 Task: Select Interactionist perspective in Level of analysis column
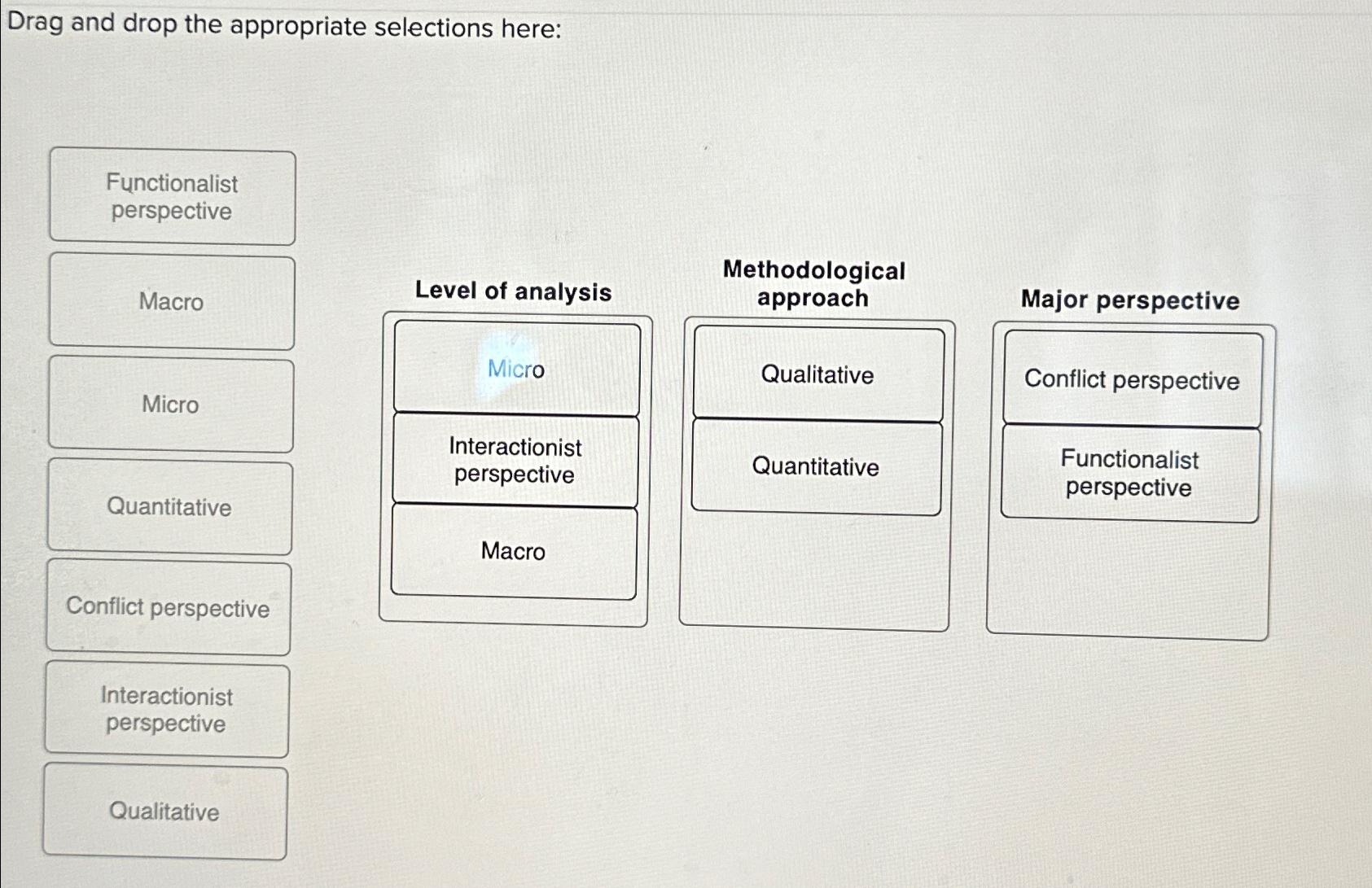pos(514,460)
